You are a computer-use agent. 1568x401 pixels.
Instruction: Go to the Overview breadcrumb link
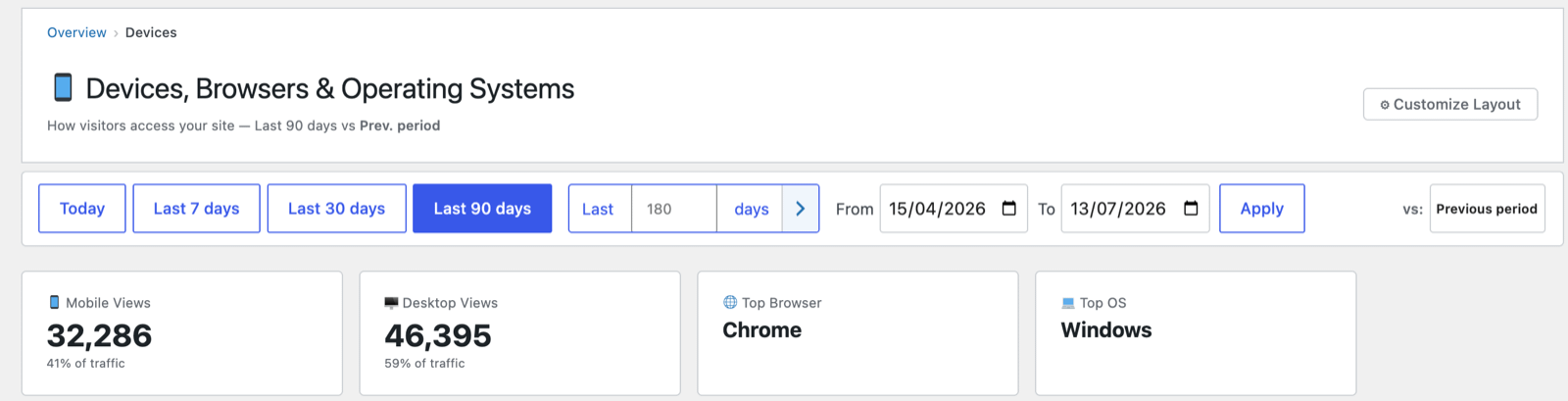click(76, 32)
